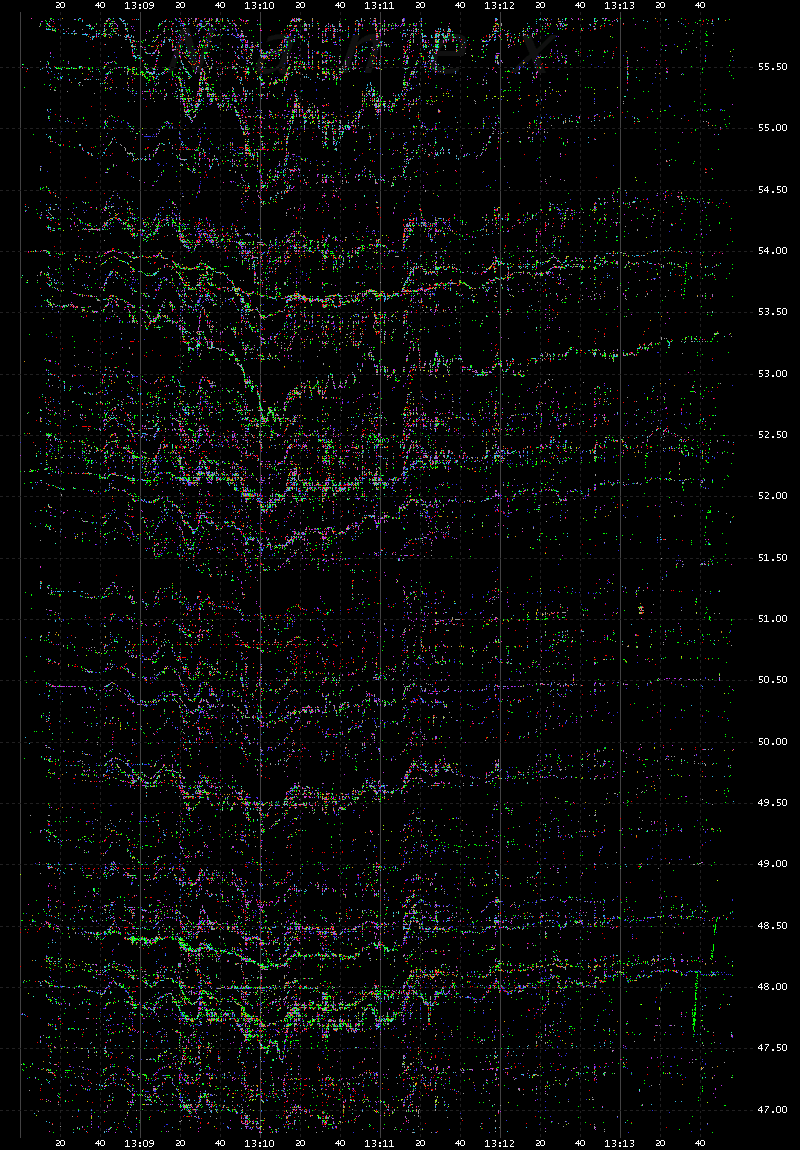Click the 13:09 label on the bottom time axis

pos(139,1143)
